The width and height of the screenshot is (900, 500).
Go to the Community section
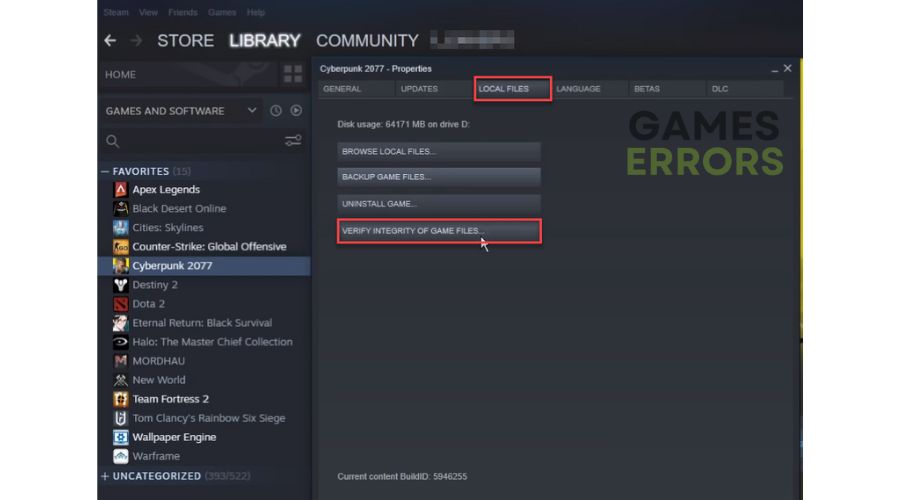tap(367, 40)
